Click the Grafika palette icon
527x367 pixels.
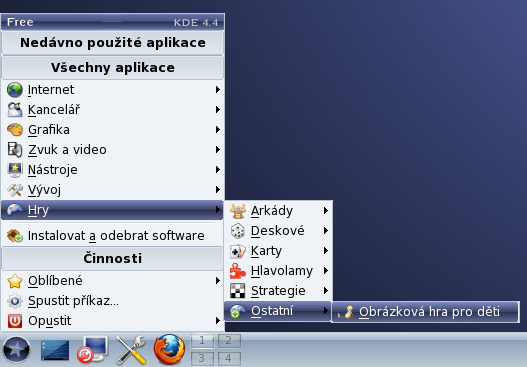pos(15,130)
